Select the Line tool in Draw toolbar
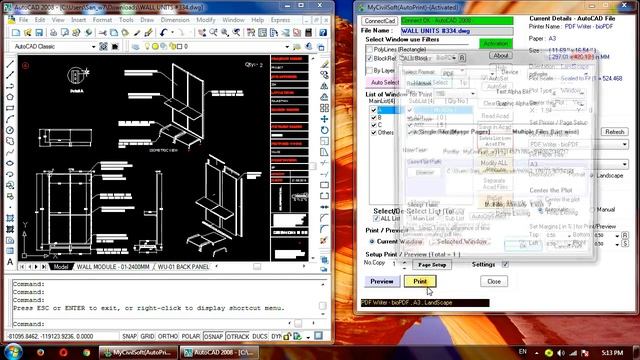 coord(10,64)
